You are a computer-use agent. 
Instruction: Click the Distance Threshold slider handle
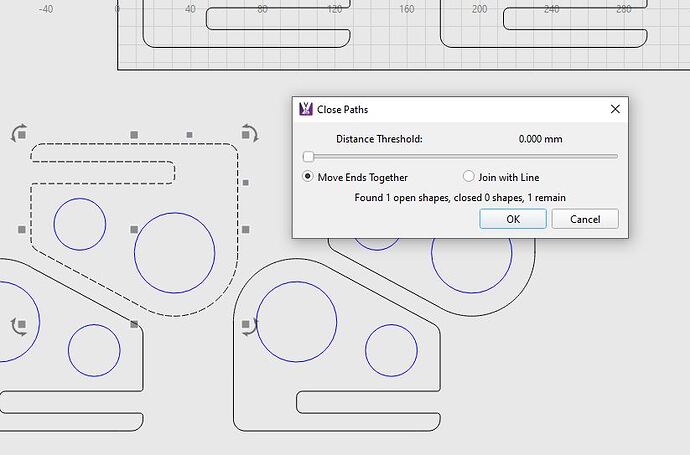pyautogui.click(x=308, y=157)
